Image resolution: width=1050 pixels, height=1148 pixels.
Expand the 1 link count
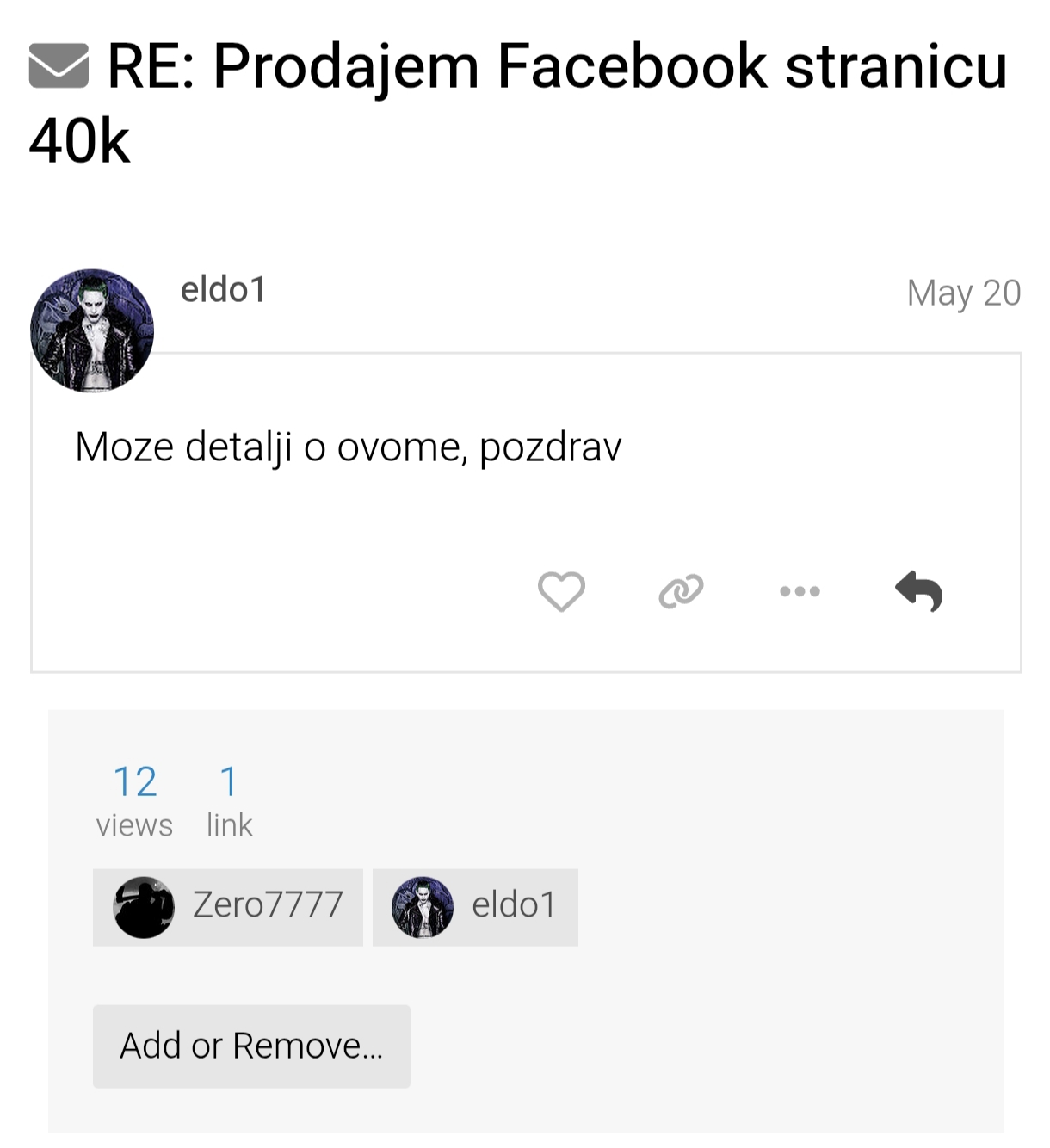[x=228, y=781]
